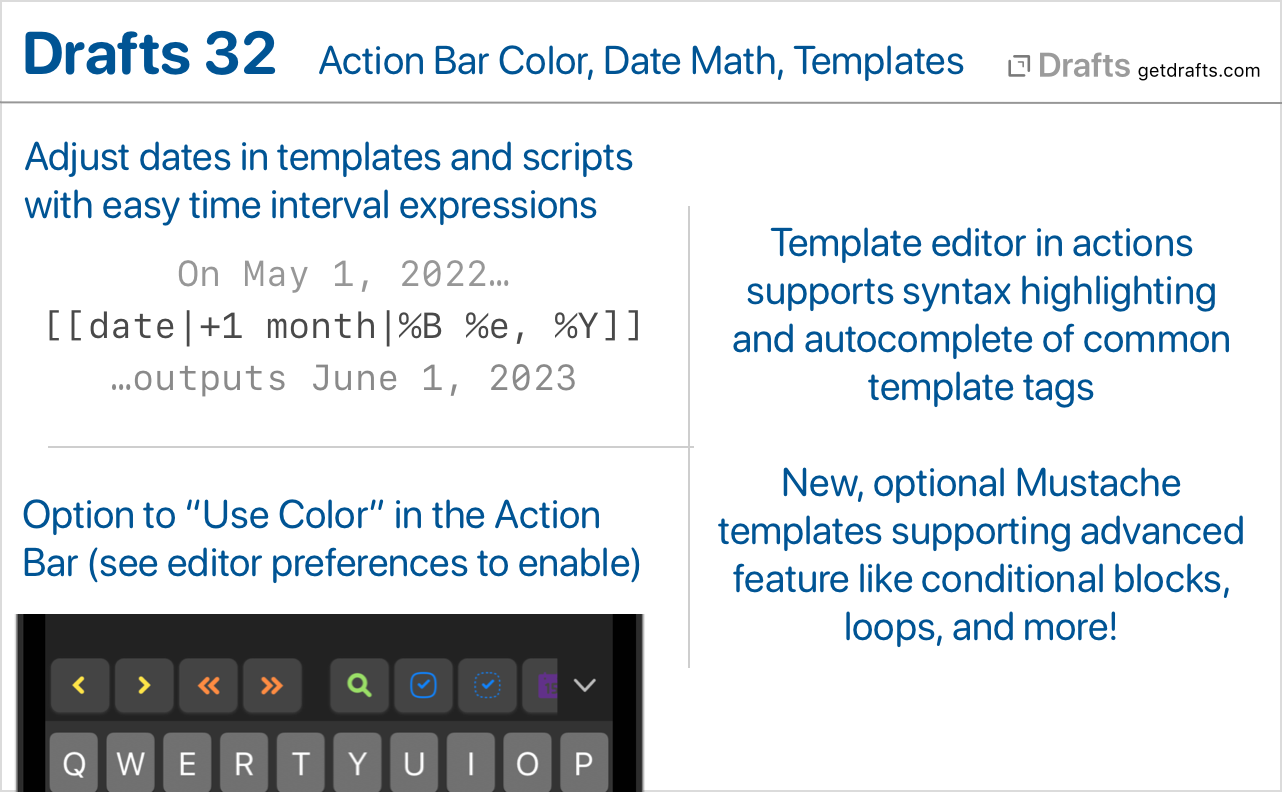Tap the Y key on keyboard
This screenshot has width=1282, height=792.
point(357,763)
